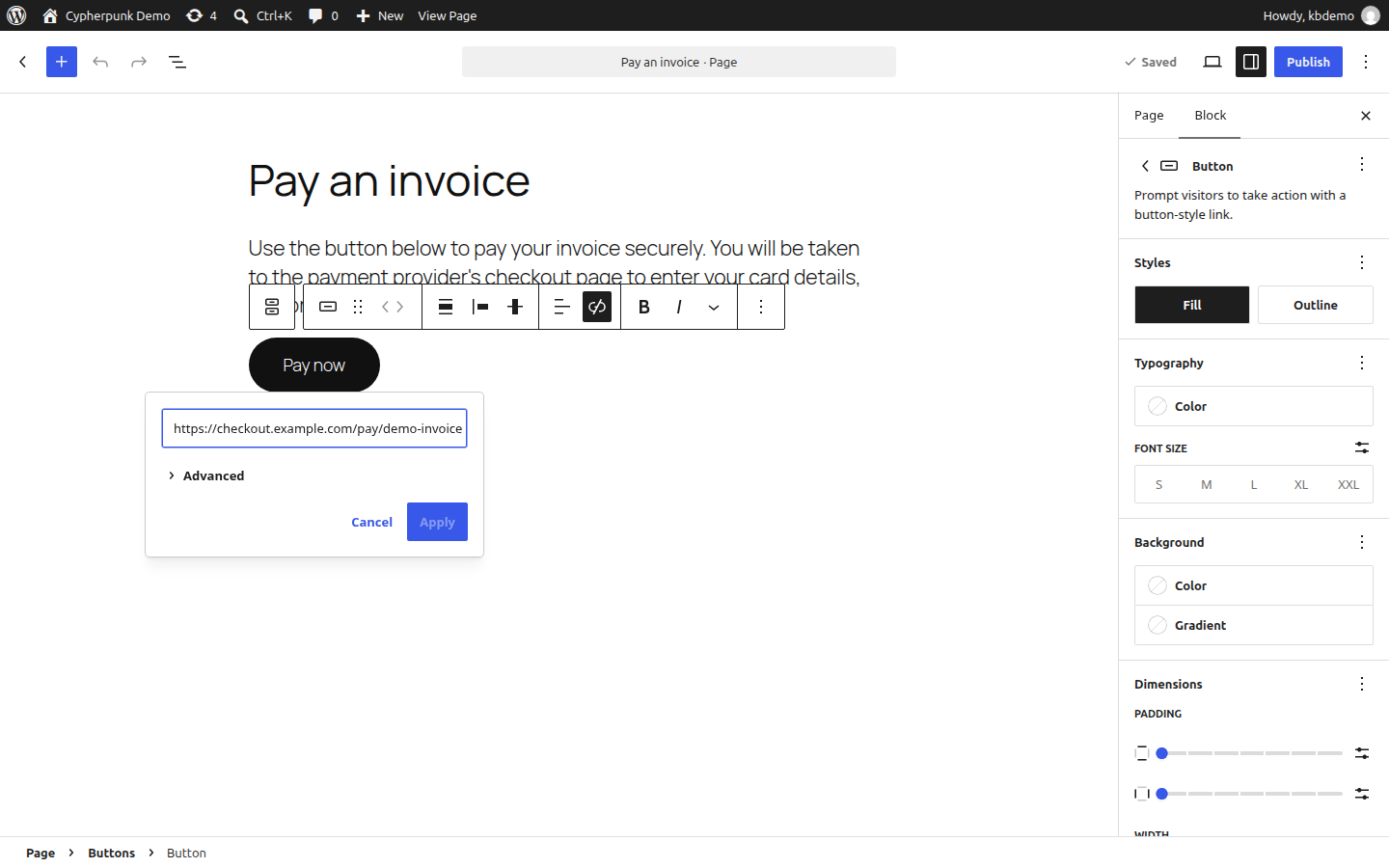Set custom vertical padding size
The height and width of the screenshot is (868, 1389).
click(x=1362, y=753)
